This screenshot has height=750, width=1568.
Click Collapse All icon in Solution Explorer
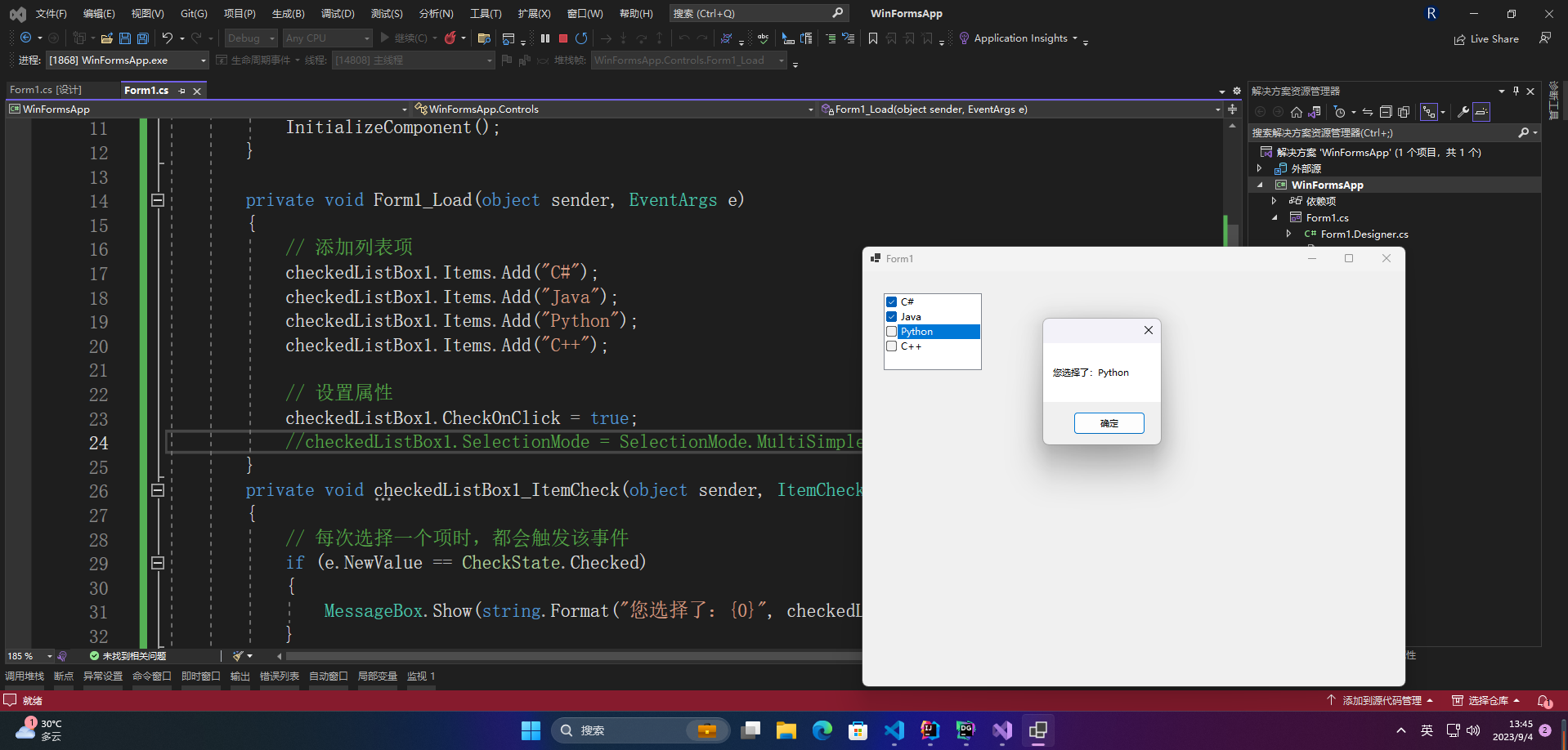pos(1386,112)
